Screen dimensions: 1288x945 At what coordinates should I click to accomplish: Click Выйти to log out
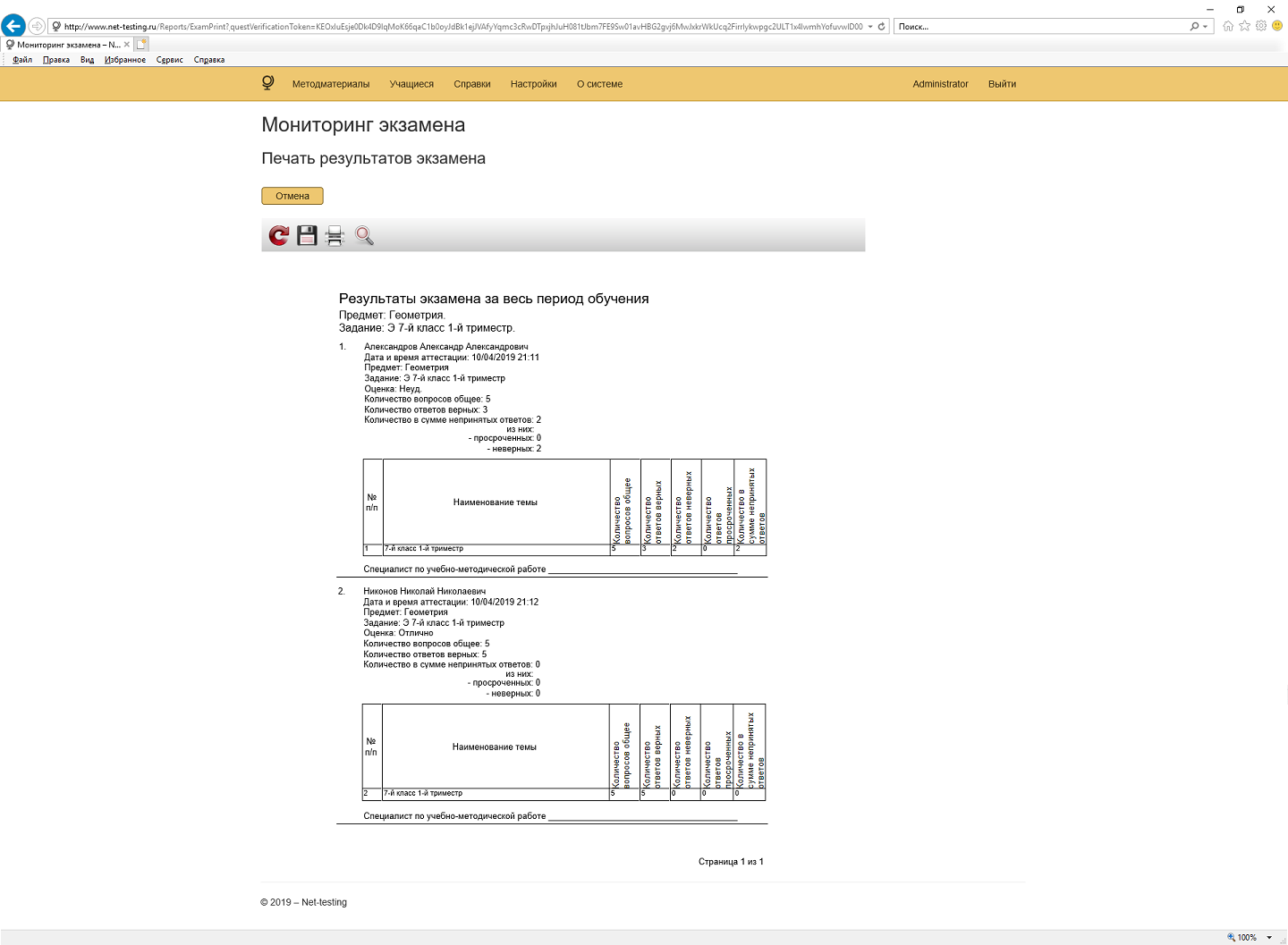(x=1002, y=84)
